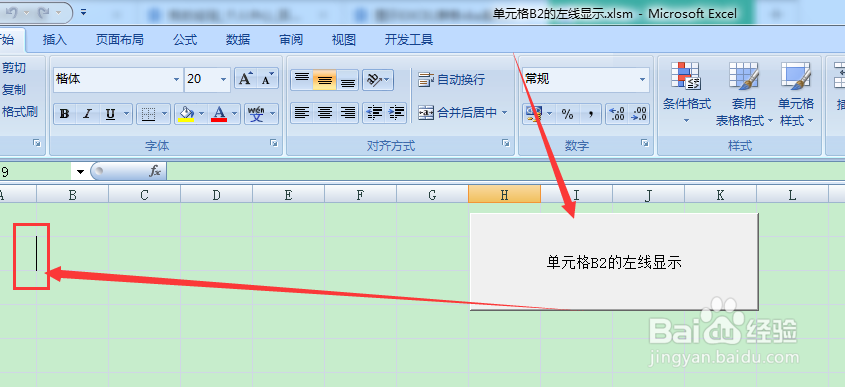
Task: Switch to 页面布局 tab
Action: click(x=120, y=39)
